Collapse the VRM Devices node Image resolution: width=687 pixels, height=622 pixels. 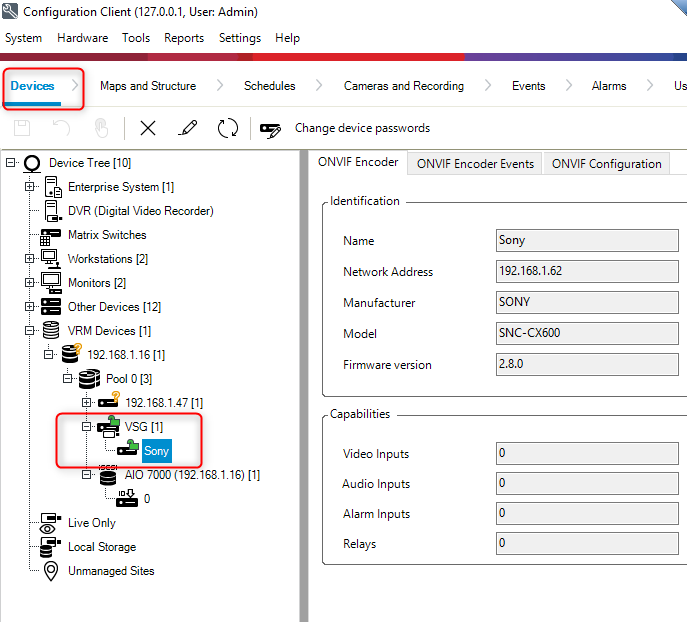30,331
